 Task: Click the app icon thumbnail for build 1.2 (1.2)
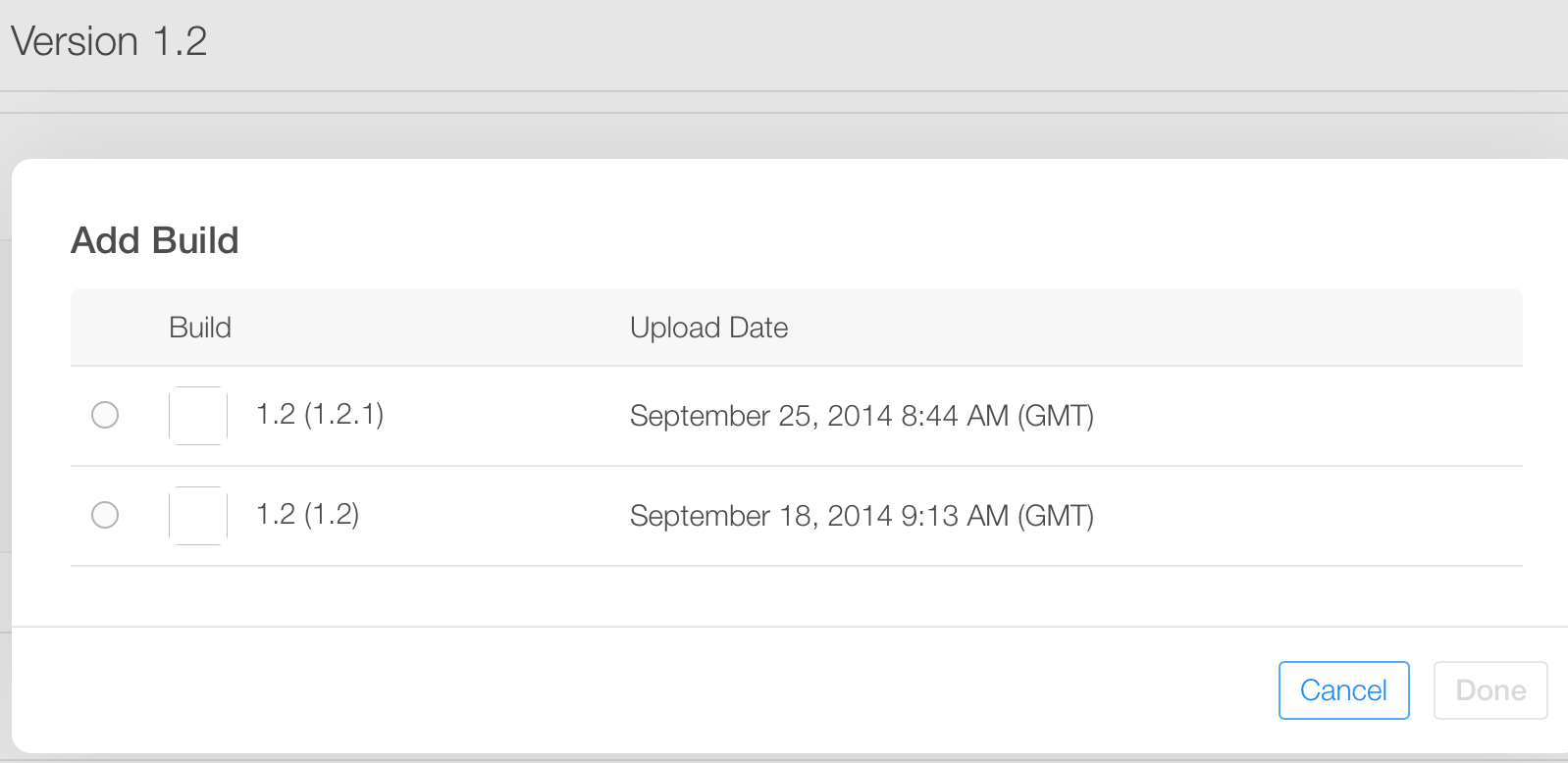pos(198,516)
